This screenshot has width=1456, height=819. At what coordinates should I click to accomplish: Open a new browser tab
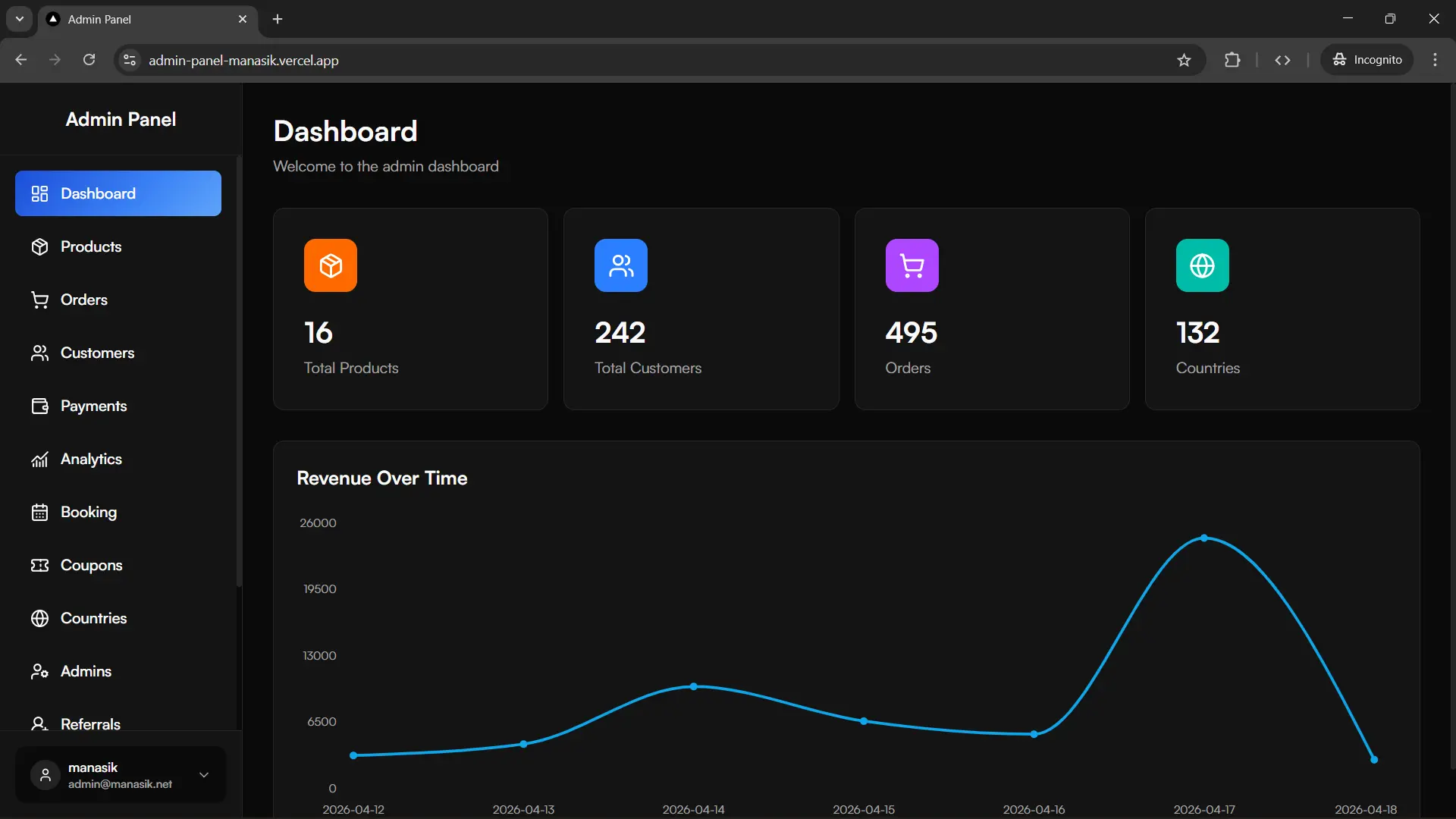tap(278, 19)
